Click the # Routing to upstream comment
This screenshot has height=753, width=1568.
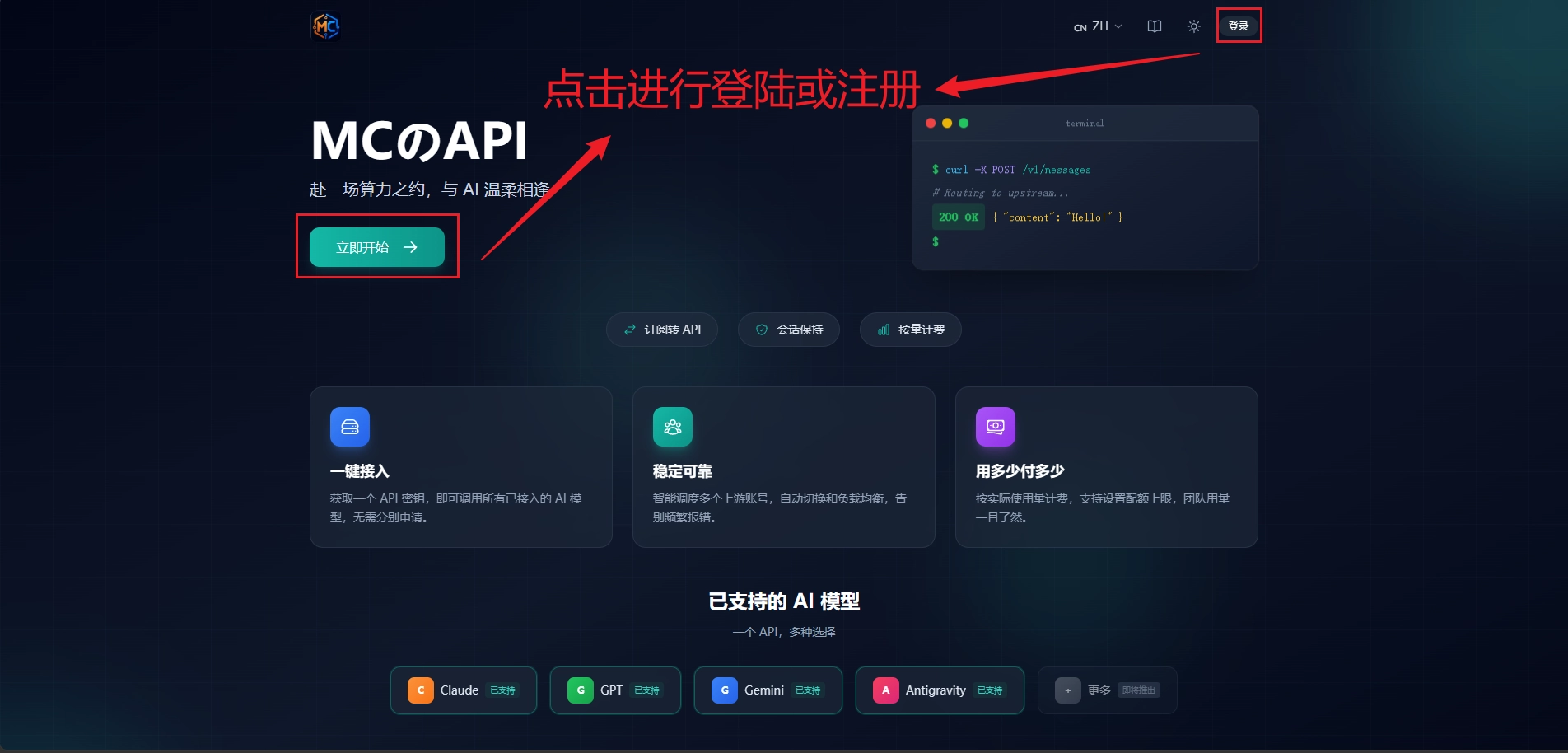(1001, 193)
